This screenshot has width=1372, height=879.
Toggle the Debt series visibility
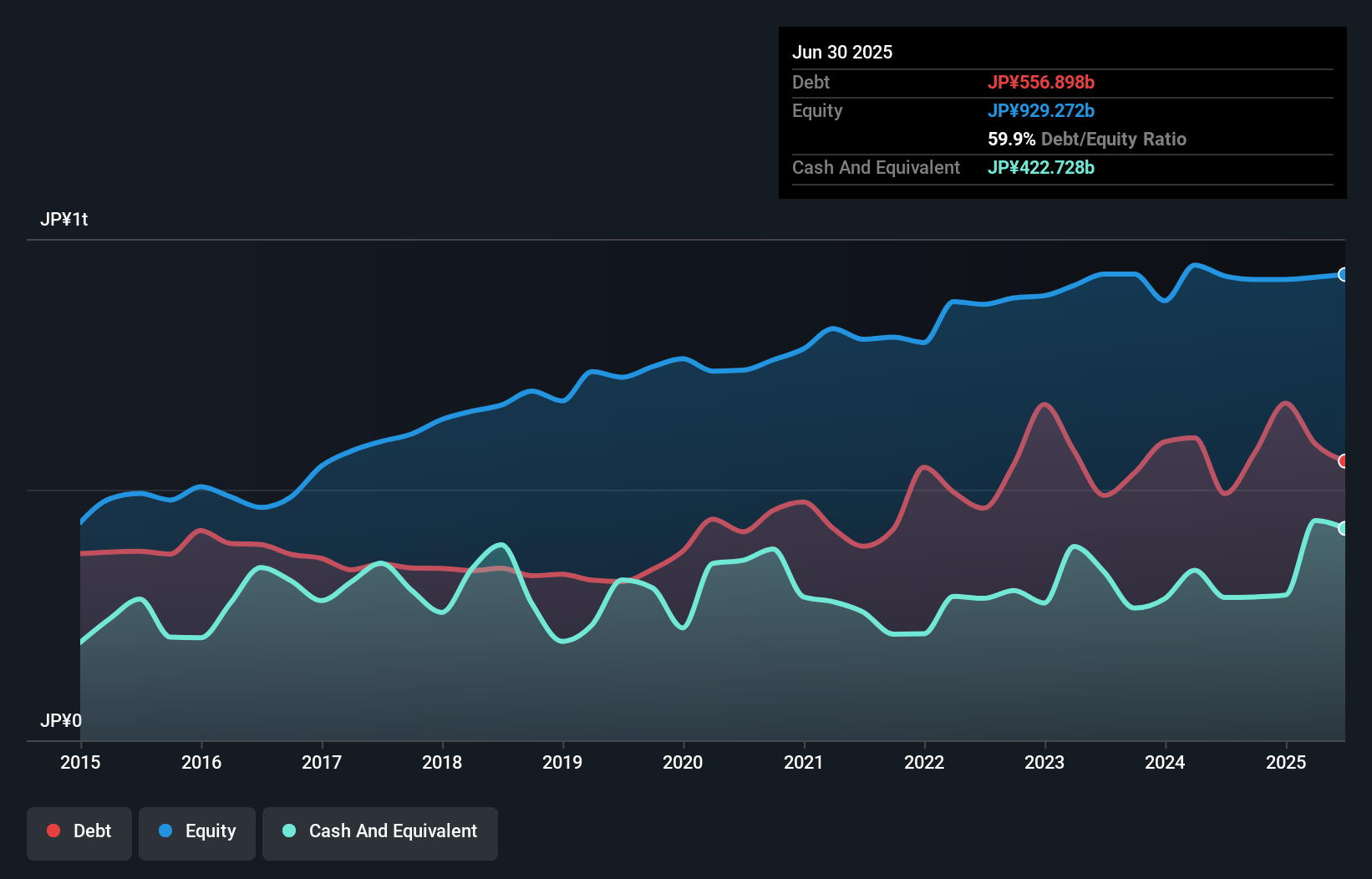coord(79,831)
